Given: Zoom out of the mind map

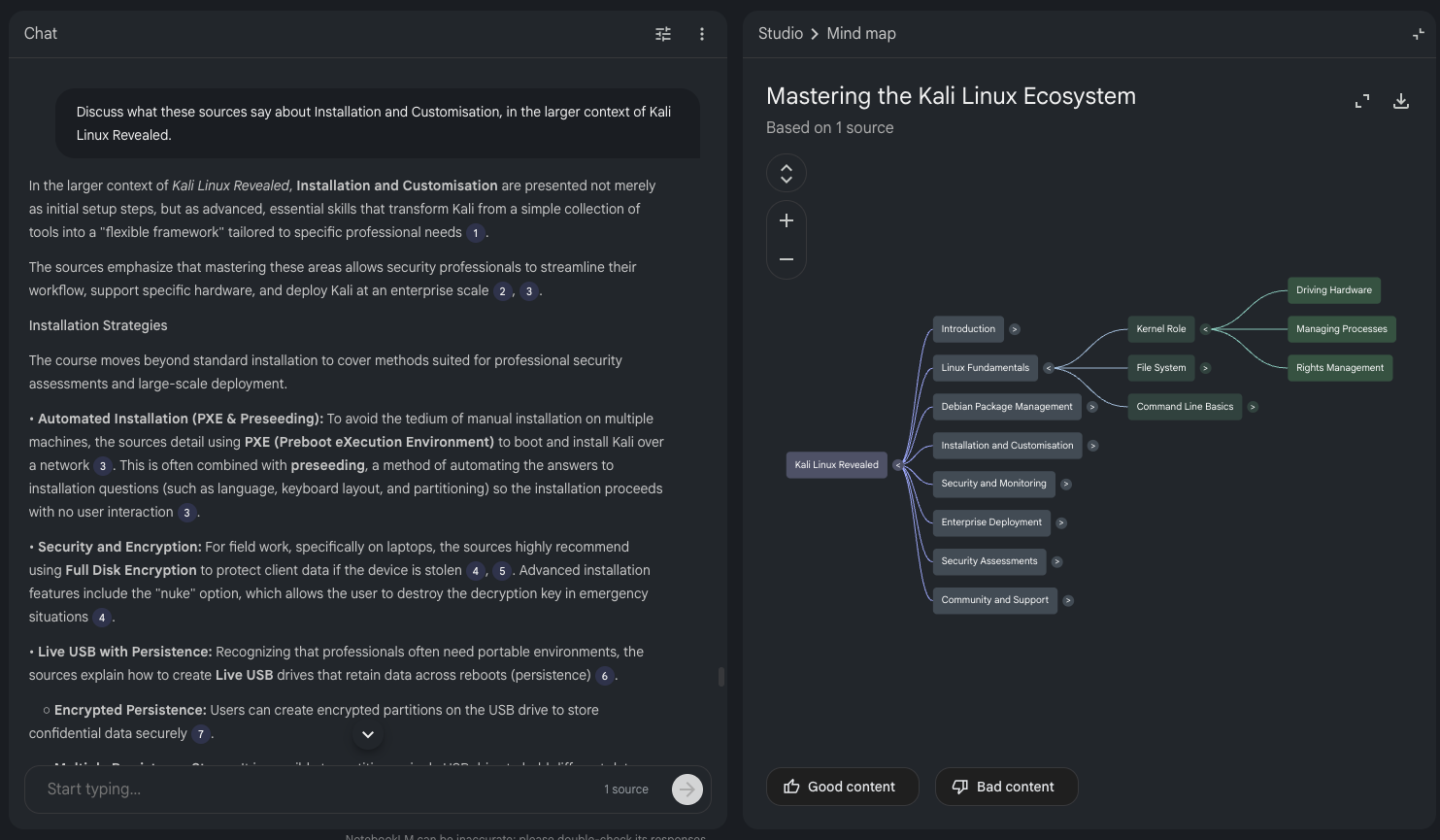Looking at the screenshot, I should [x=787, y=259].
